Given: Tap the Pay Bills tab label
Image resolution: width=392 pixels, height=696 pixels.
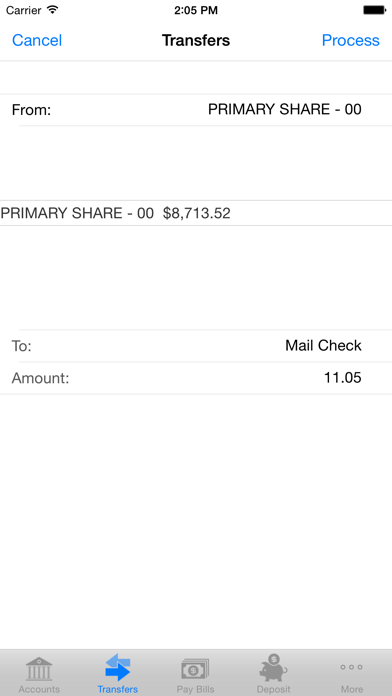Looking at the screenshot, I should click(x=195, y=689).
